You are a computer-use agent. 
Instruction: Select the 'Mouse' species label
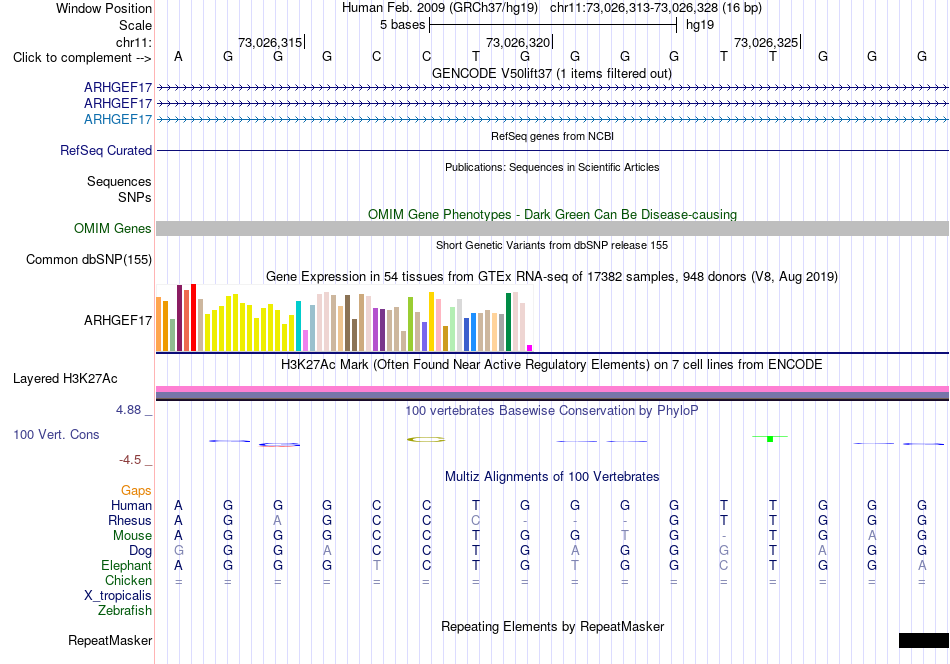point(132,536)
